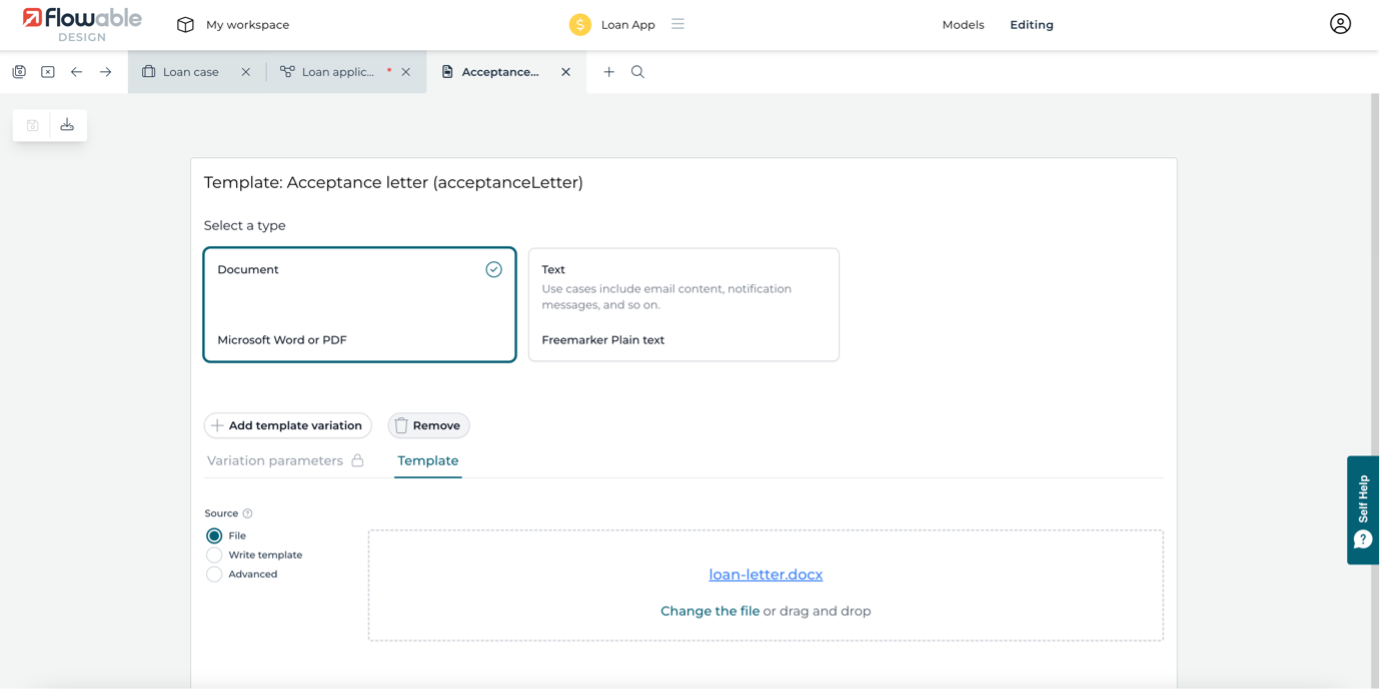Click Add template variation button
Screen dimensions: 1384x693
tap(288, 426)
